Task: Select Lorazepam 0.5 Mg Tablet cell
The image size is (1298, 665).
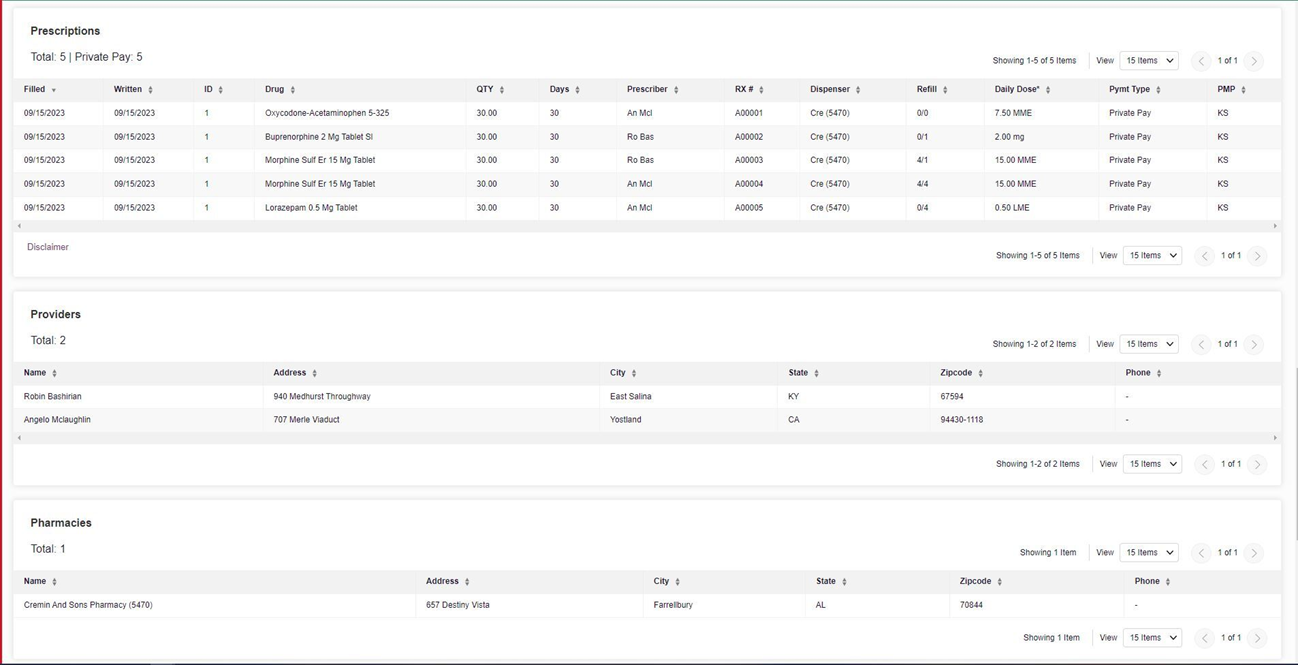Action: (311, 208)
